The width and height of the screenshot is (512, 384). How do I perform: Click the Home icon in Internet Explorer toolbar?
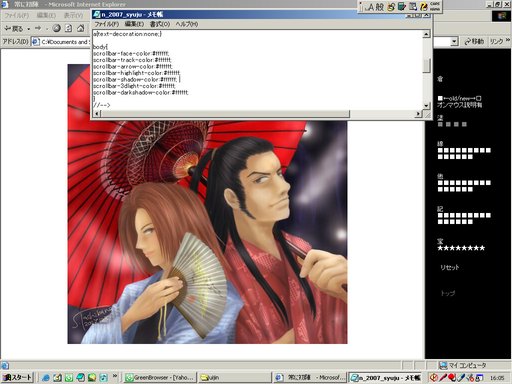click(80, 29)
